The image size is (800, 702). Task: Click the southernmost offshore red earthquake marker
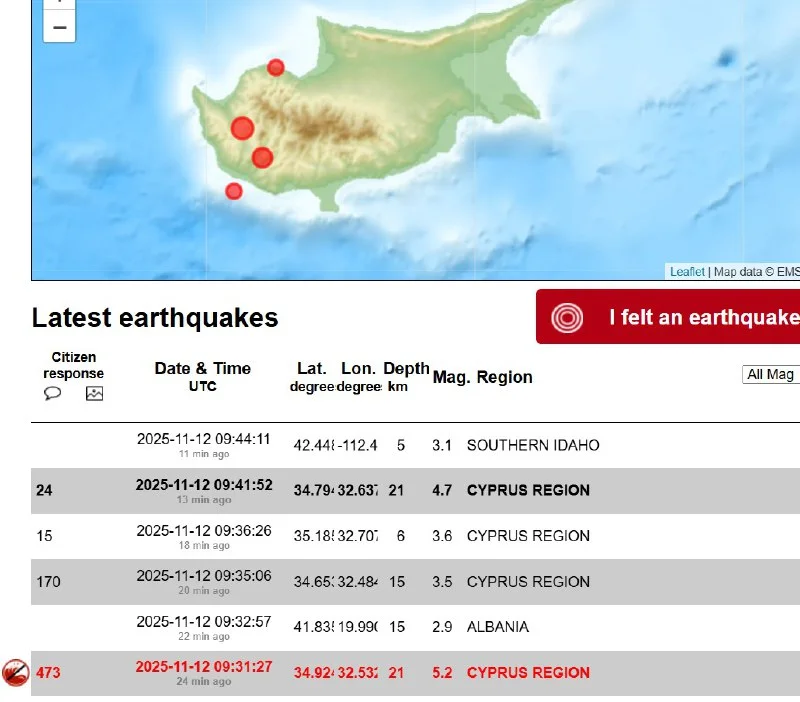tap(234, 191)
